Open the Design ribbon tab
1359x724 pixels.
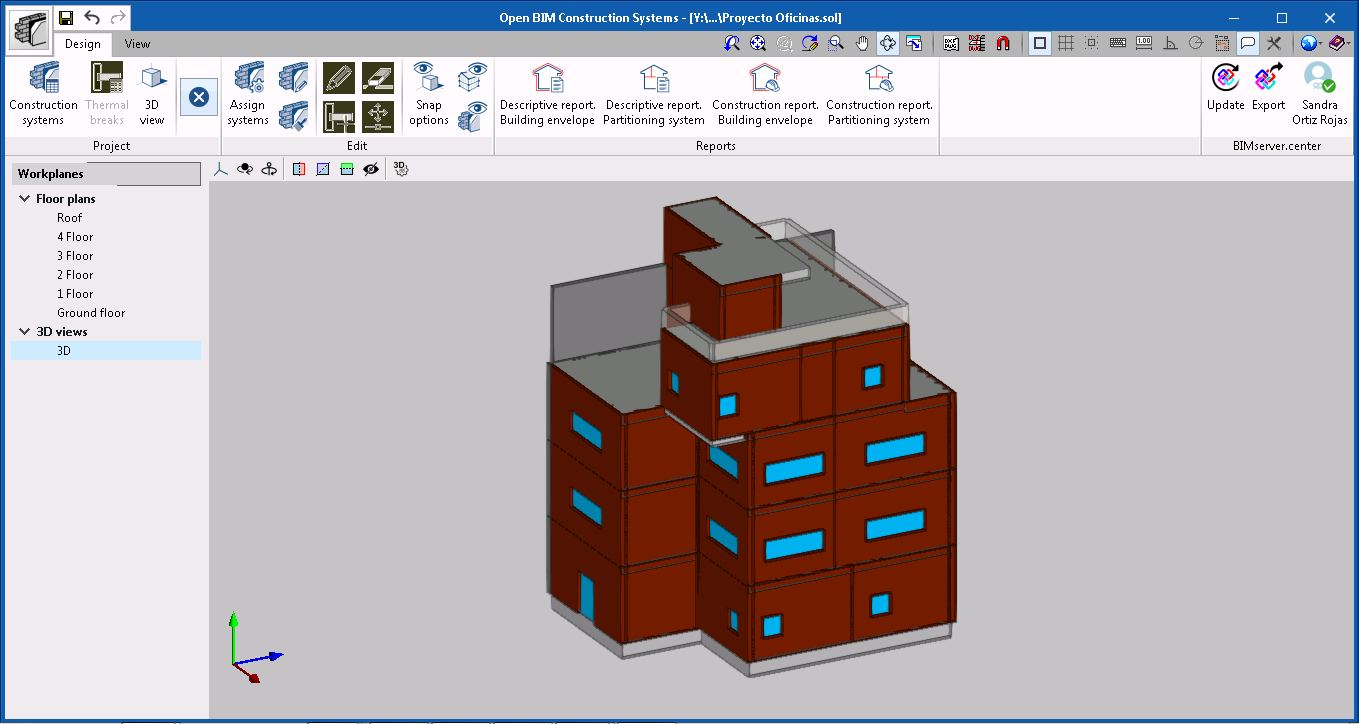83,44
